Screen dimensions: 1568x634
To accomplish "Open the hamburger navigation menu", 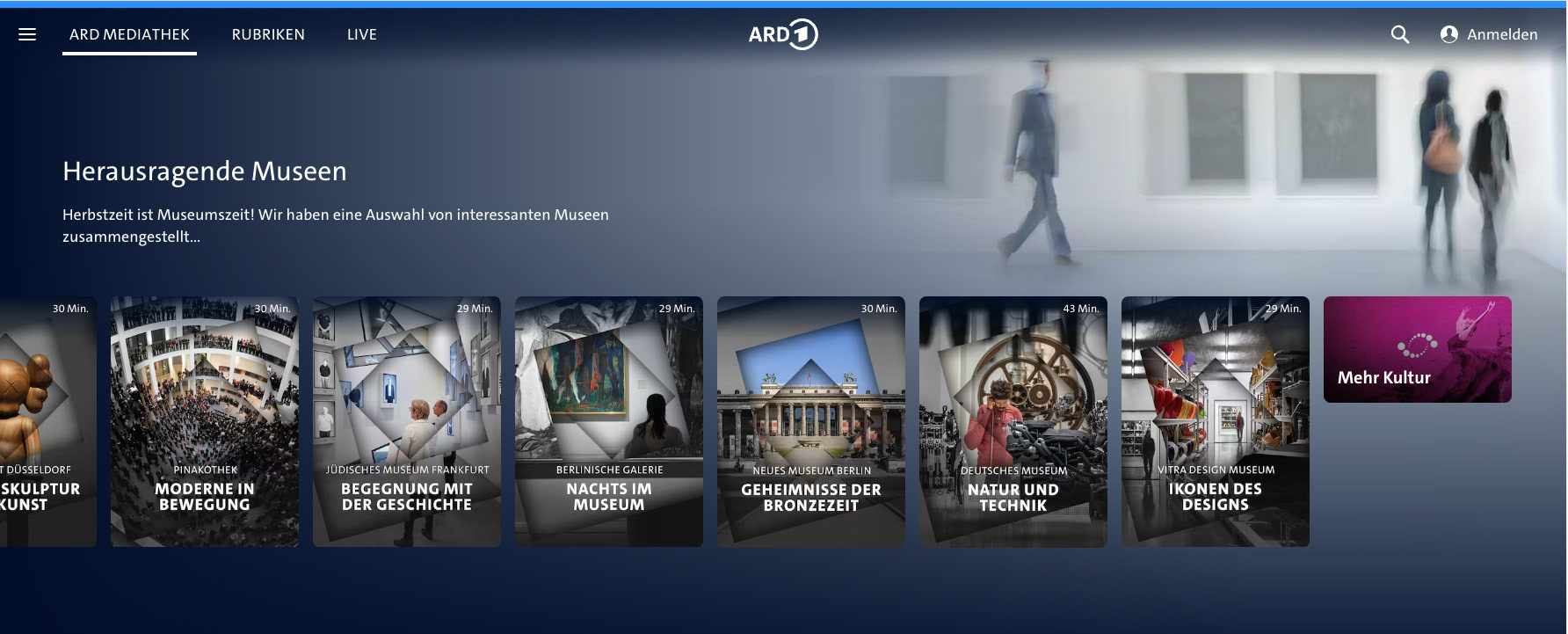I will click(x=27, y=34).
